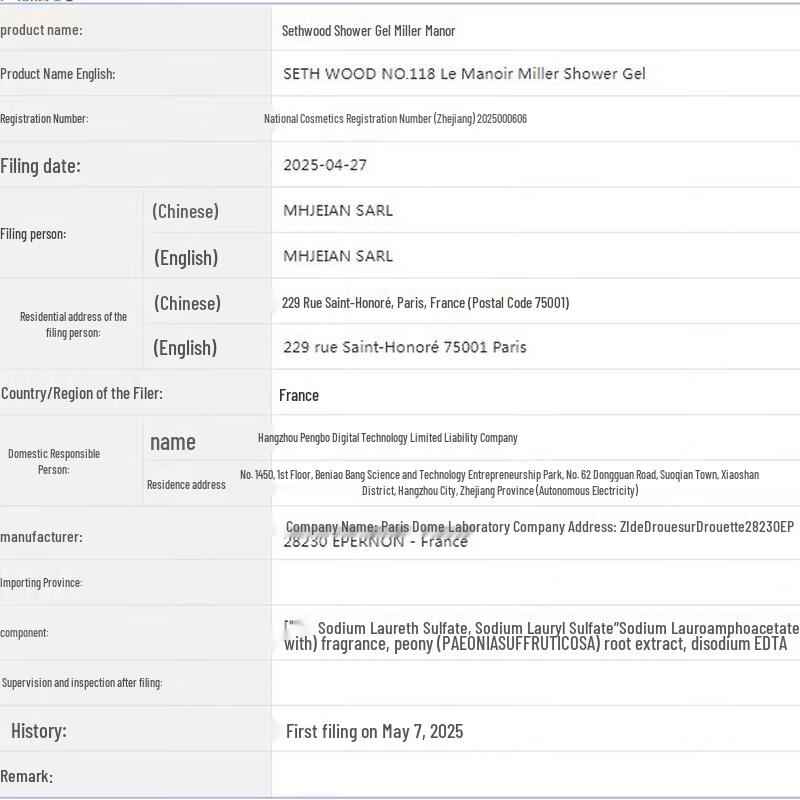The height and width of the screenshot is (800, 800).
Task: Click the 'name' sub-label
Action: point(172,442)
